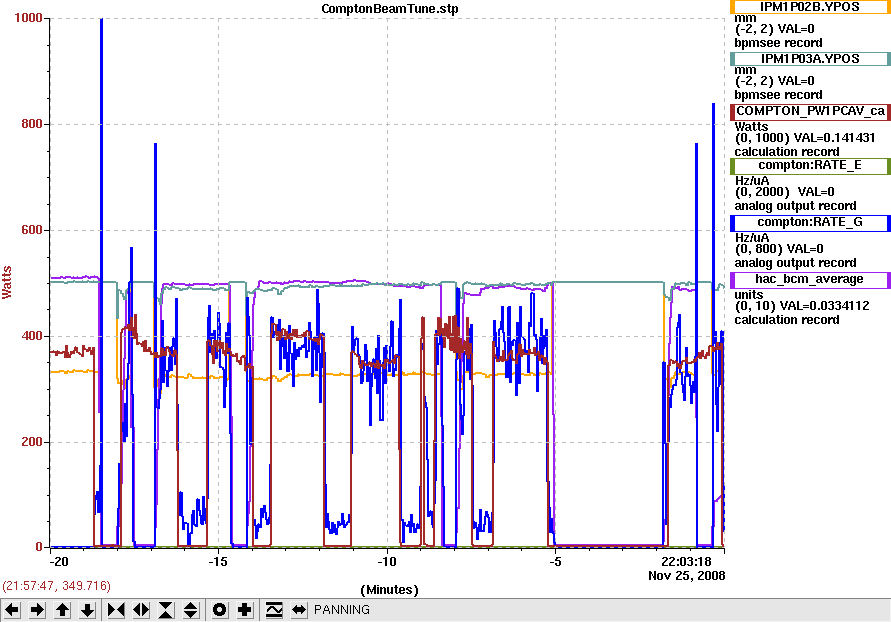Image resolution: width=891 pixels, height=622 pixels.
Task: Select the compton:RATE_G legend entry
Action: coord(810,223)
